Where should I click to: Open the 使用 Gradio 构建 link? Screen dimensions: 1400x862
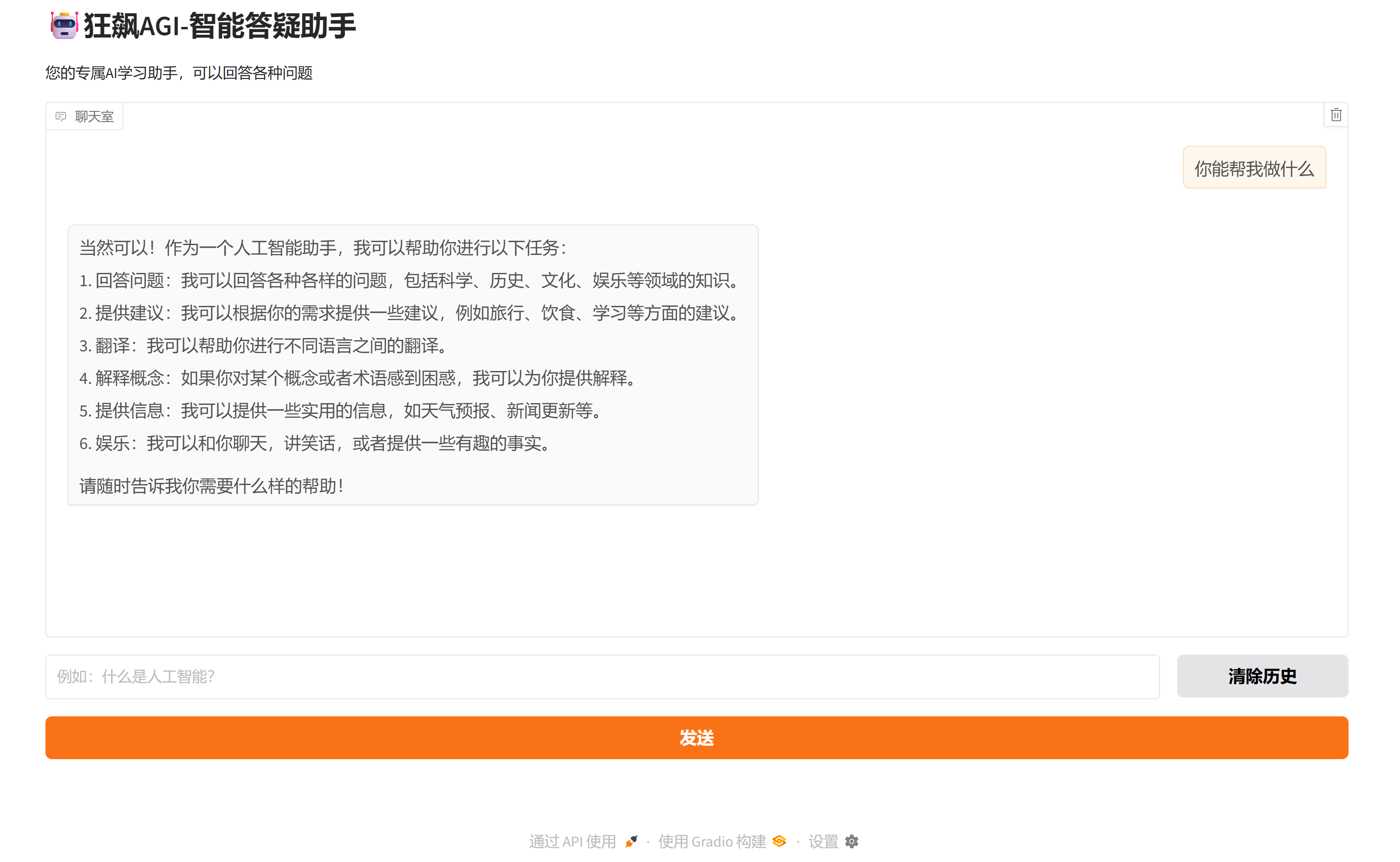[x=712, y=841]
